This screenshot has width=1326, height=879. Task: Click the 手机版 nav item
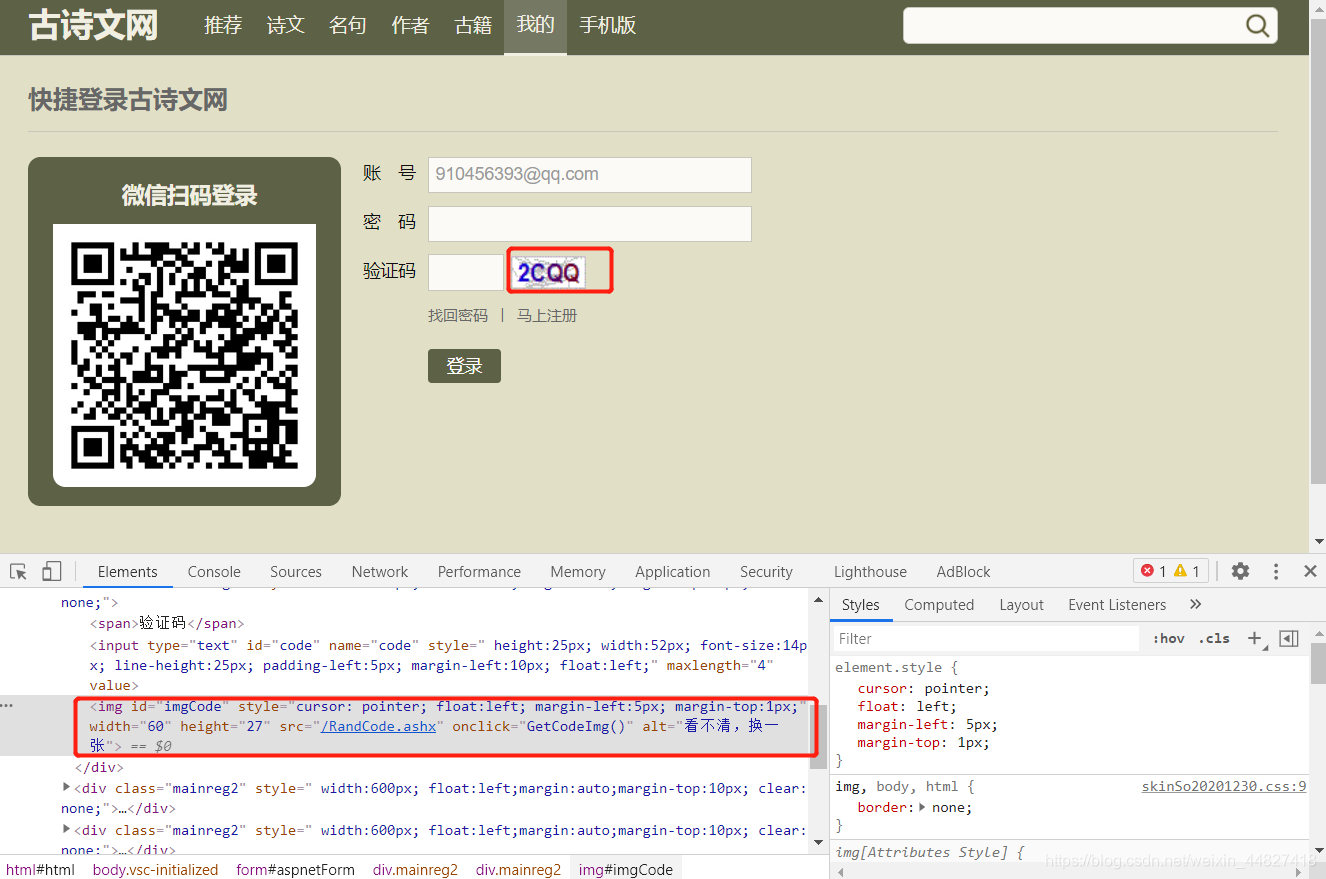pos(608,25)
